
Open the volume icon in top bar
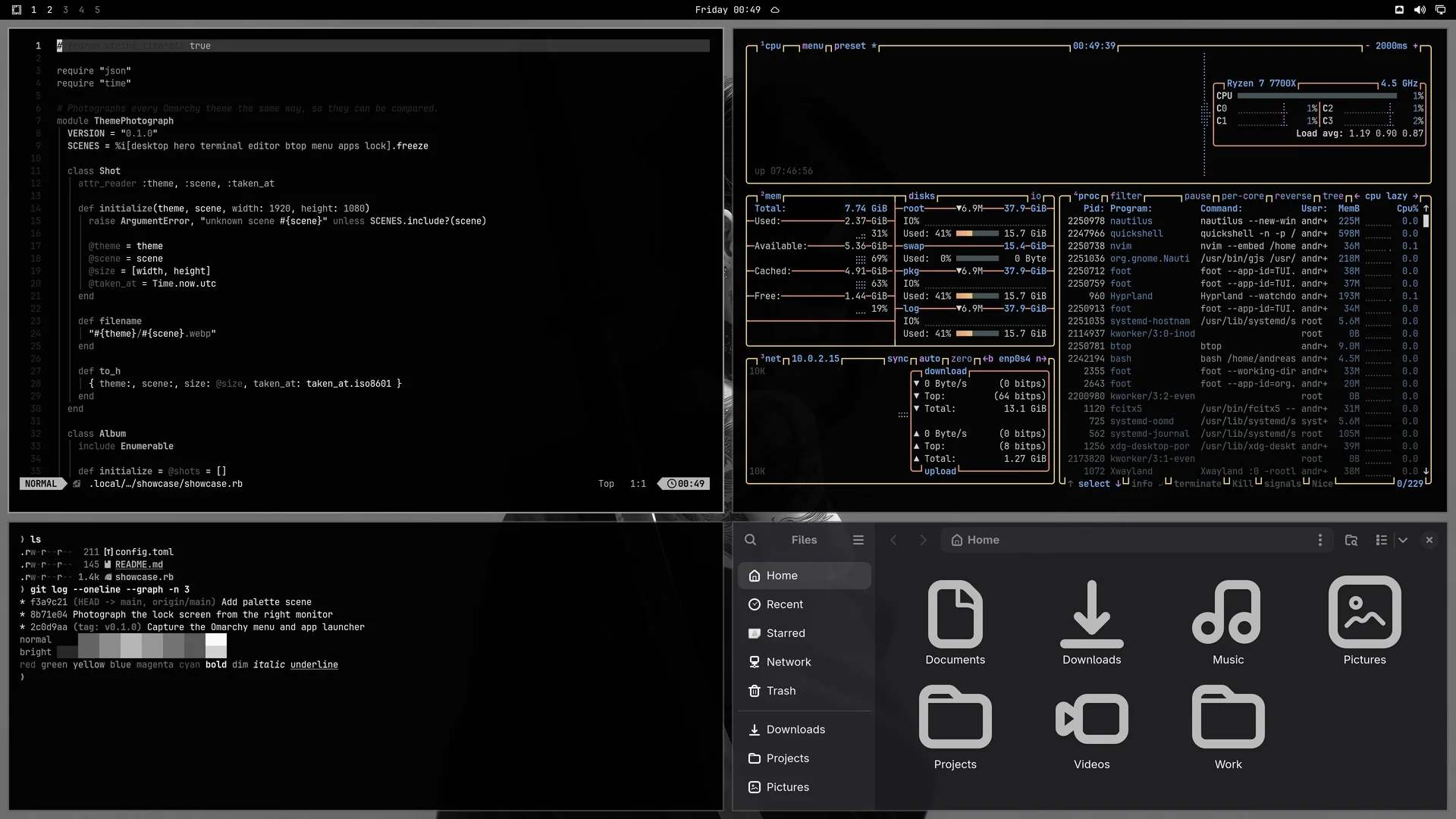click(1420, 10)
